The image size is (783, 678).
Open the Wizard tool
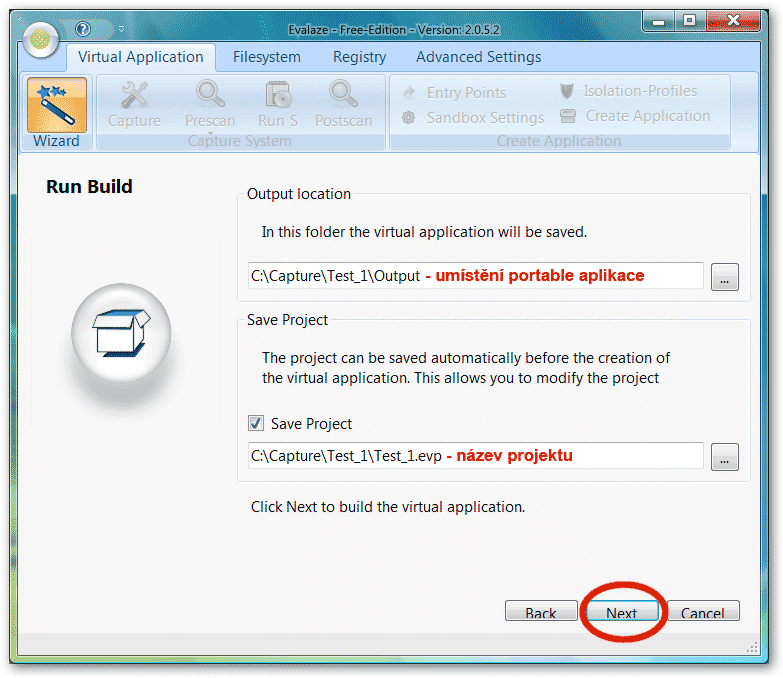point(56,113)
